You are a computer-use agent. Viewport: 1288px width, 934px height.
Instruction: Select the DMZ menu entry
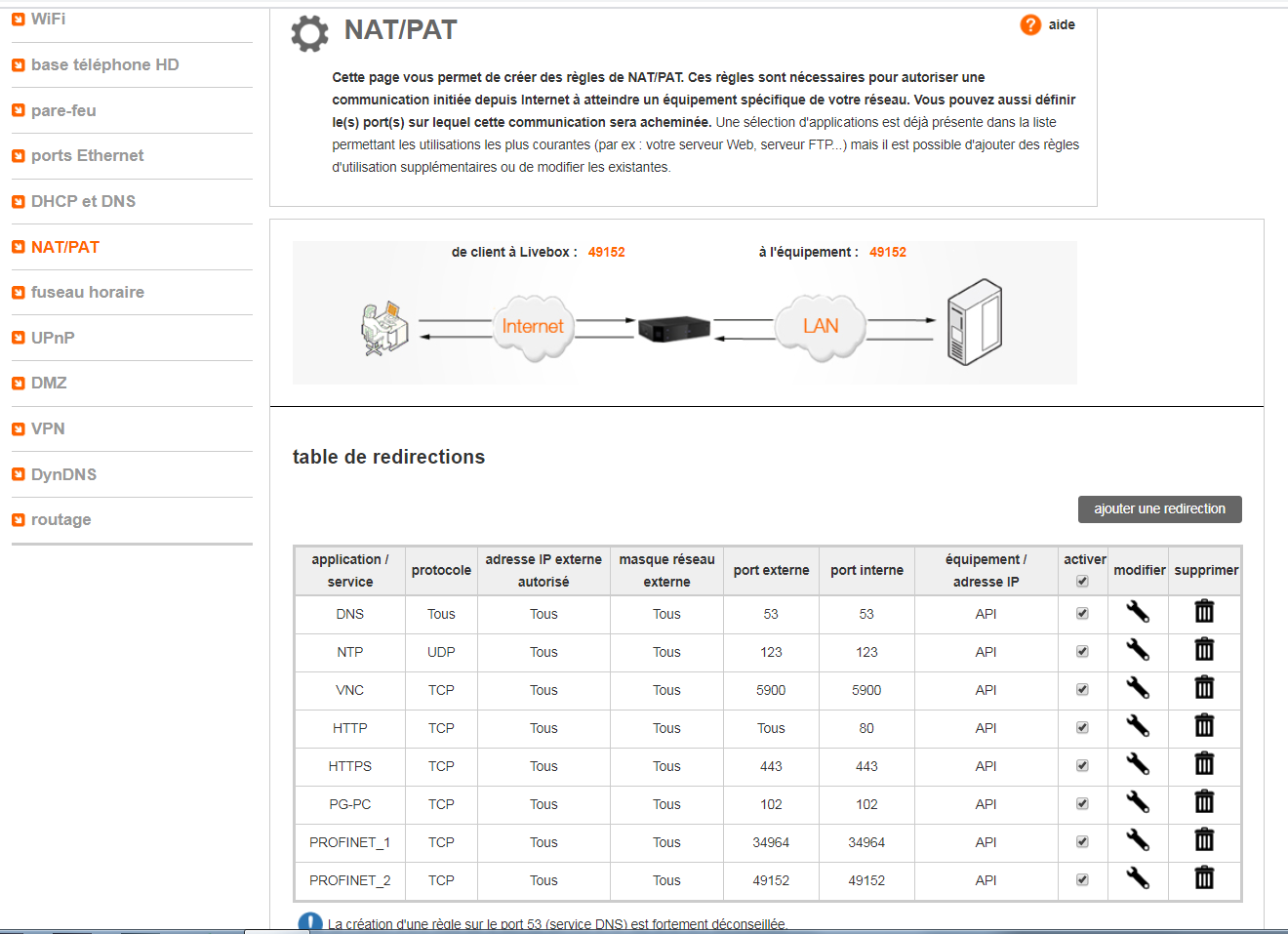(49, 383)
